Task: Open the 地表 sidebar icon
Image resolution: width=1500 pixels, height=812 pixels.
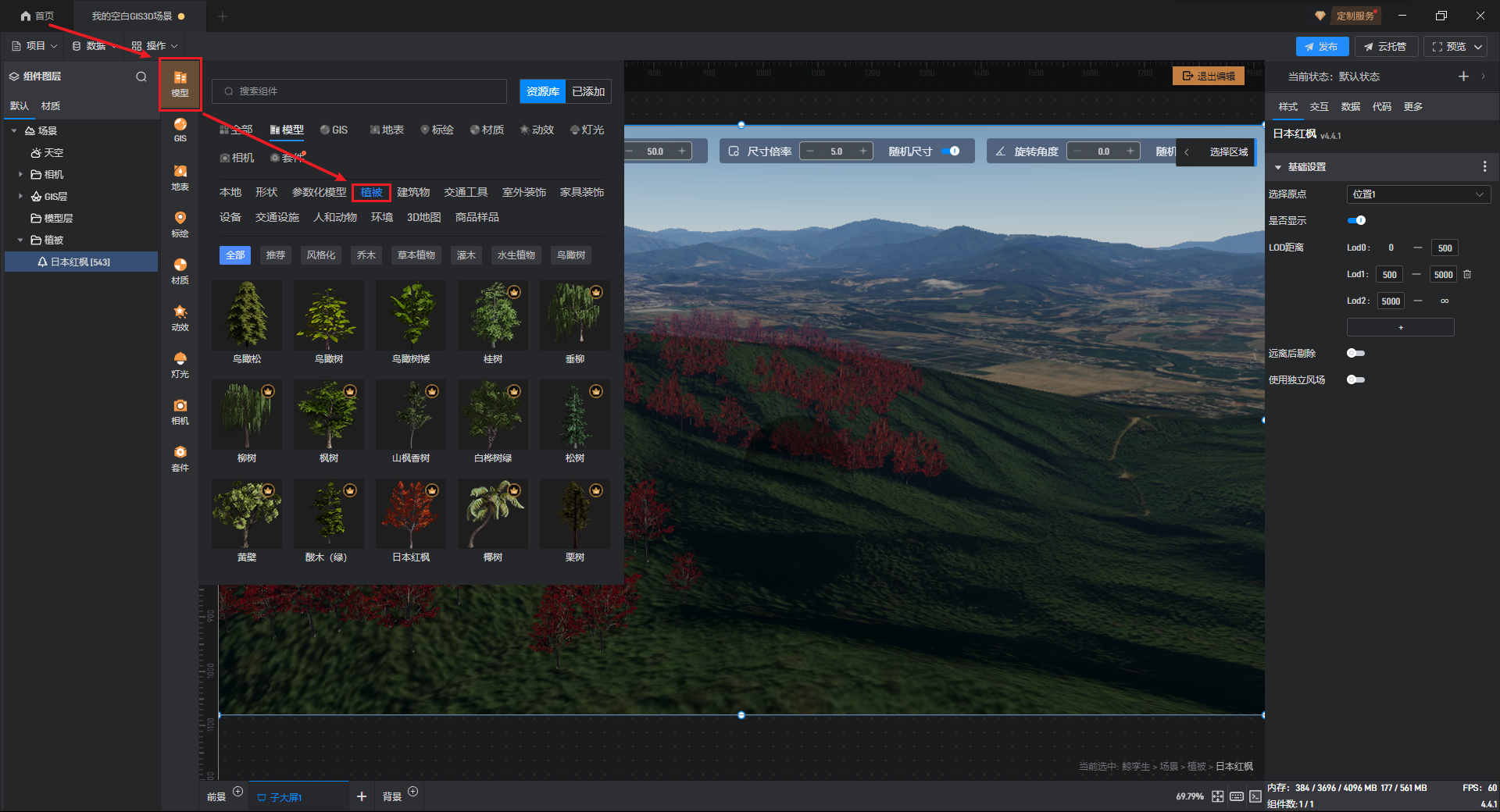Action: (180, 177)
